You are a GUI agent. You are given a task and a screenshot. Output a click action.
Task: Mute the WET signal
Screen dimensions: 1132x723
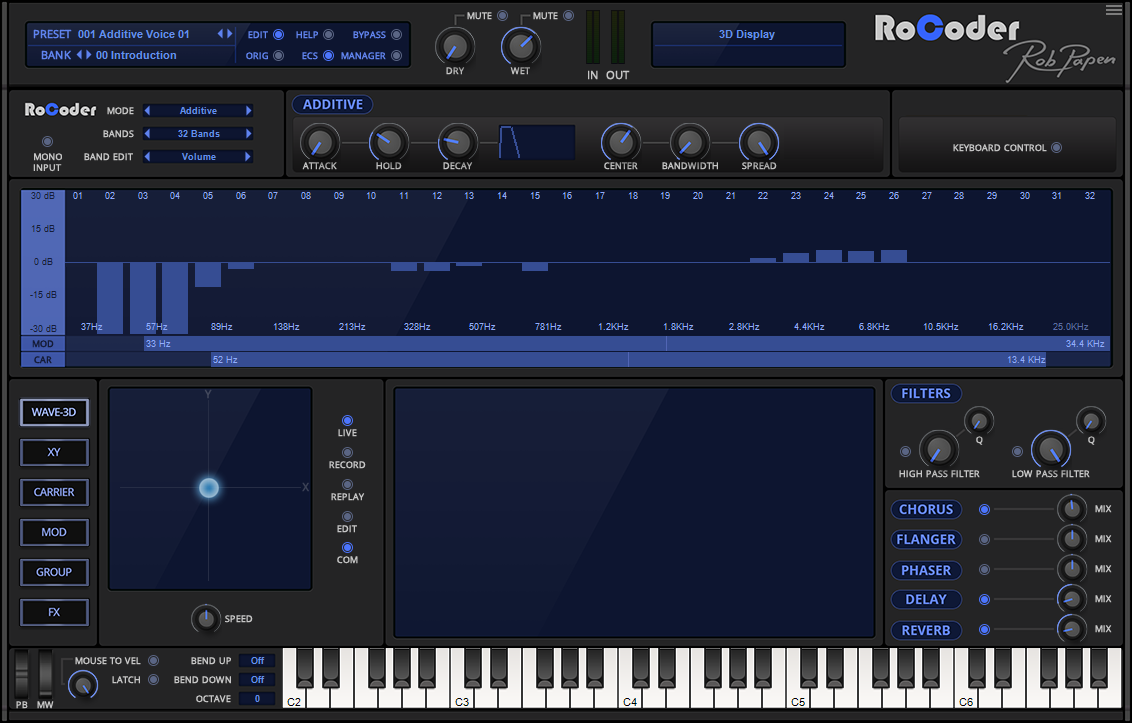pyautogui.click(x=569, y=15)
